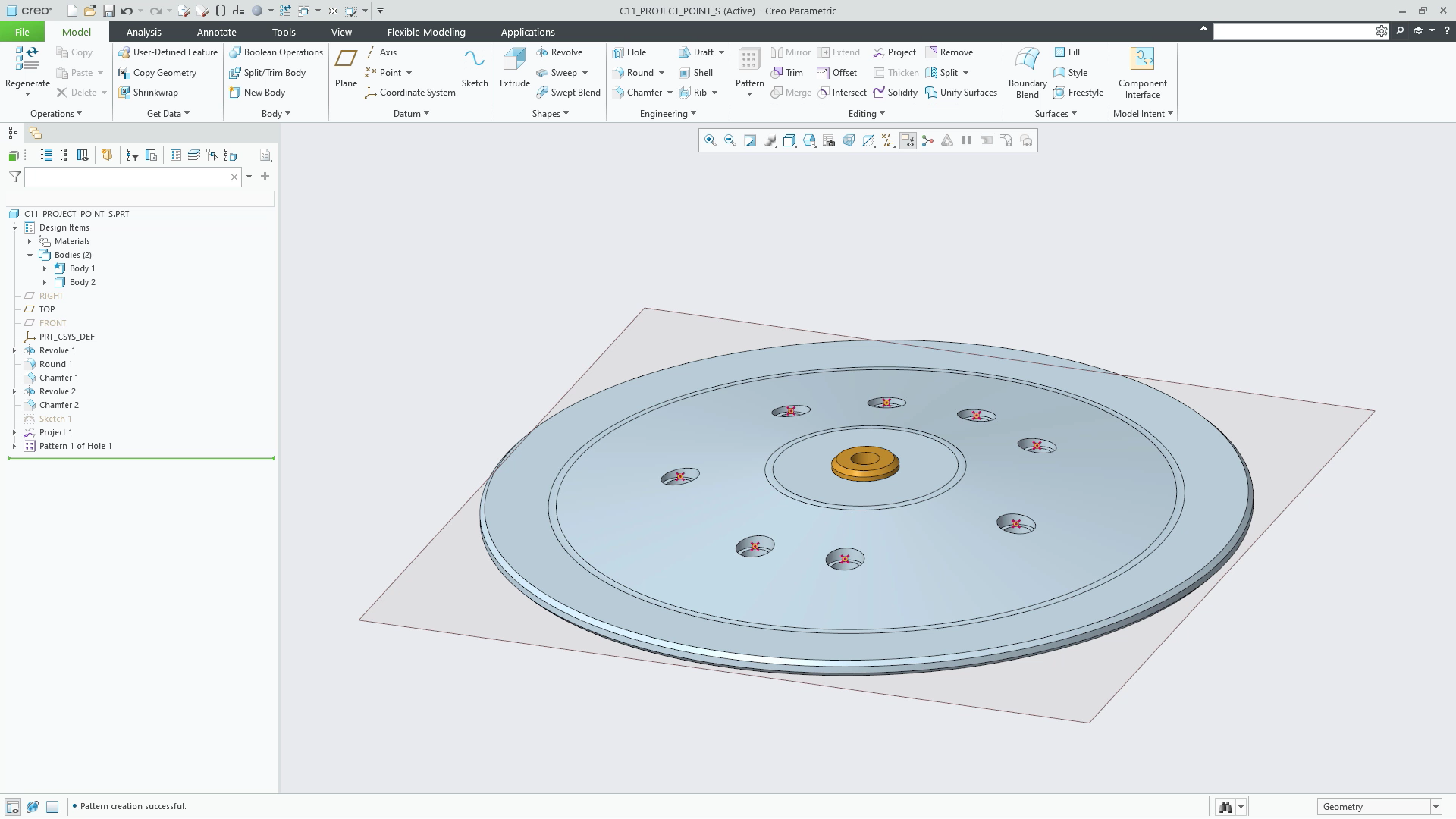Select the Shell tool
The image size is (1456, 819).
pyautogui.click(x=695, y=73)
